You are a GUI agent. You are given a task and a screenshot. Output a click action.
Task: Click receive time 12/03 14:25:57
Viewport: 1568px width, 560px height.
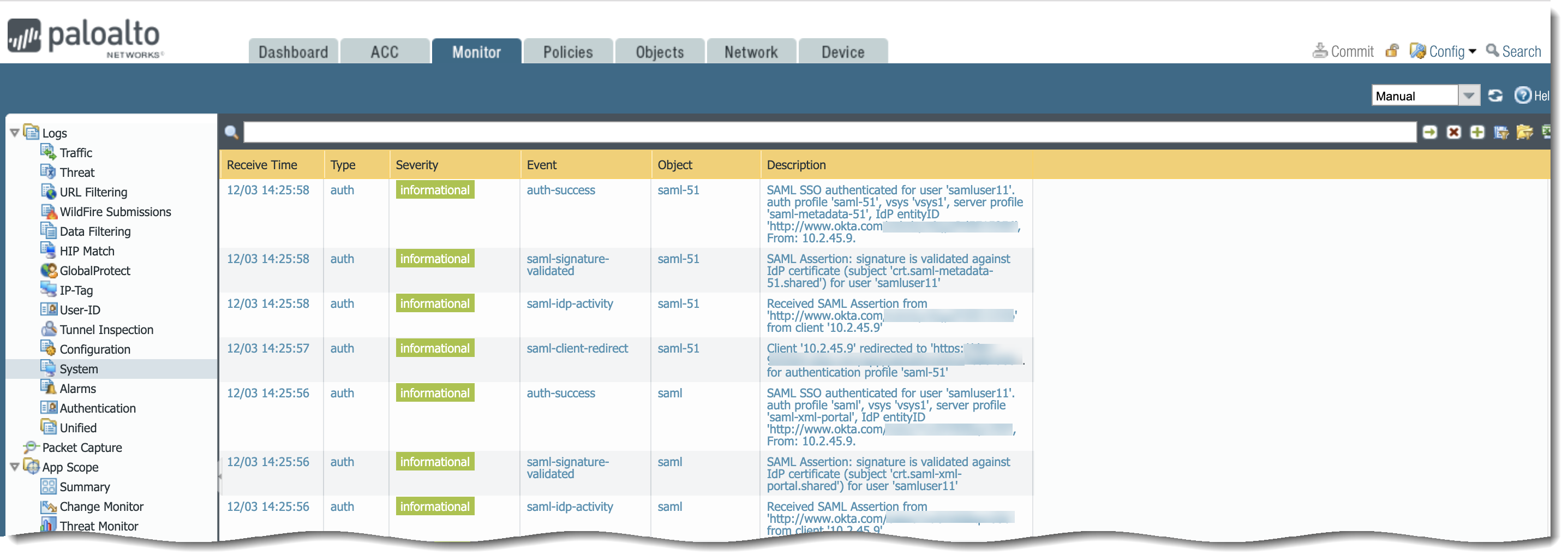(x=268, y=349)
